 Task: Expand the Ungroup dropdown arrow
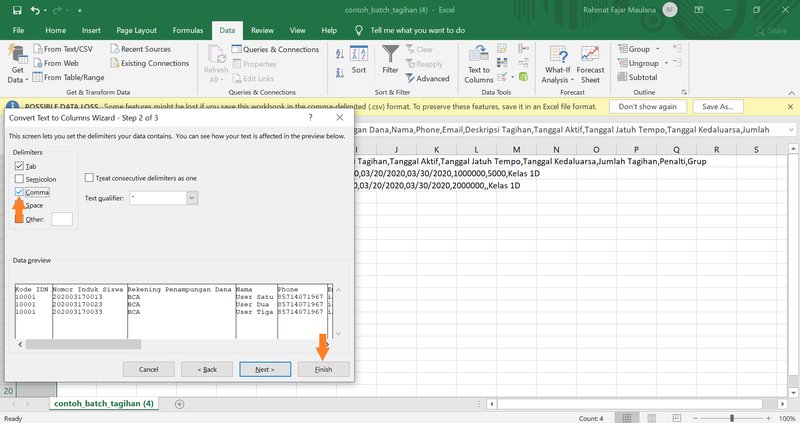[x=666, y=63]
